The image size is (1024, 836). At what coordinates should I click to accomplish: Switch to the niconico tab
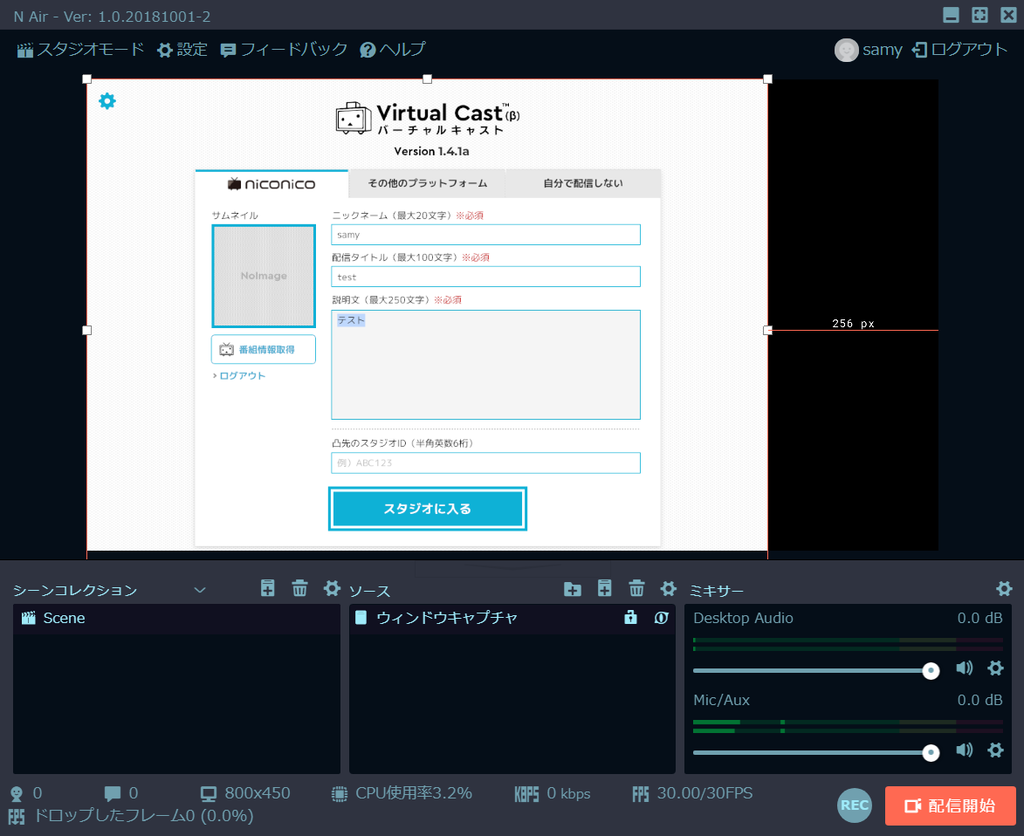pyautogui.click(x=272, y=184)
